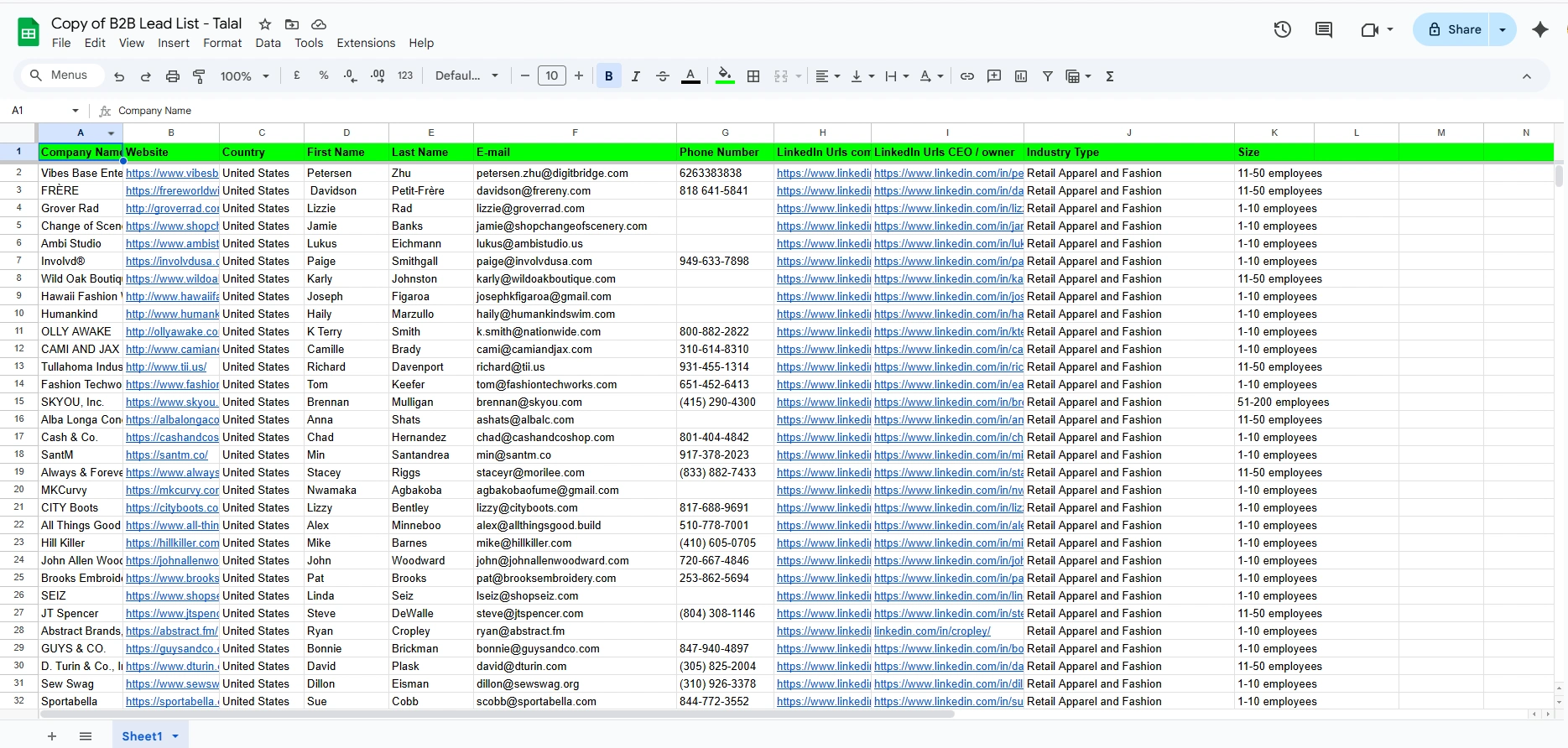Open the Extensions menu

pyautogui.click(x=366, y=43)
